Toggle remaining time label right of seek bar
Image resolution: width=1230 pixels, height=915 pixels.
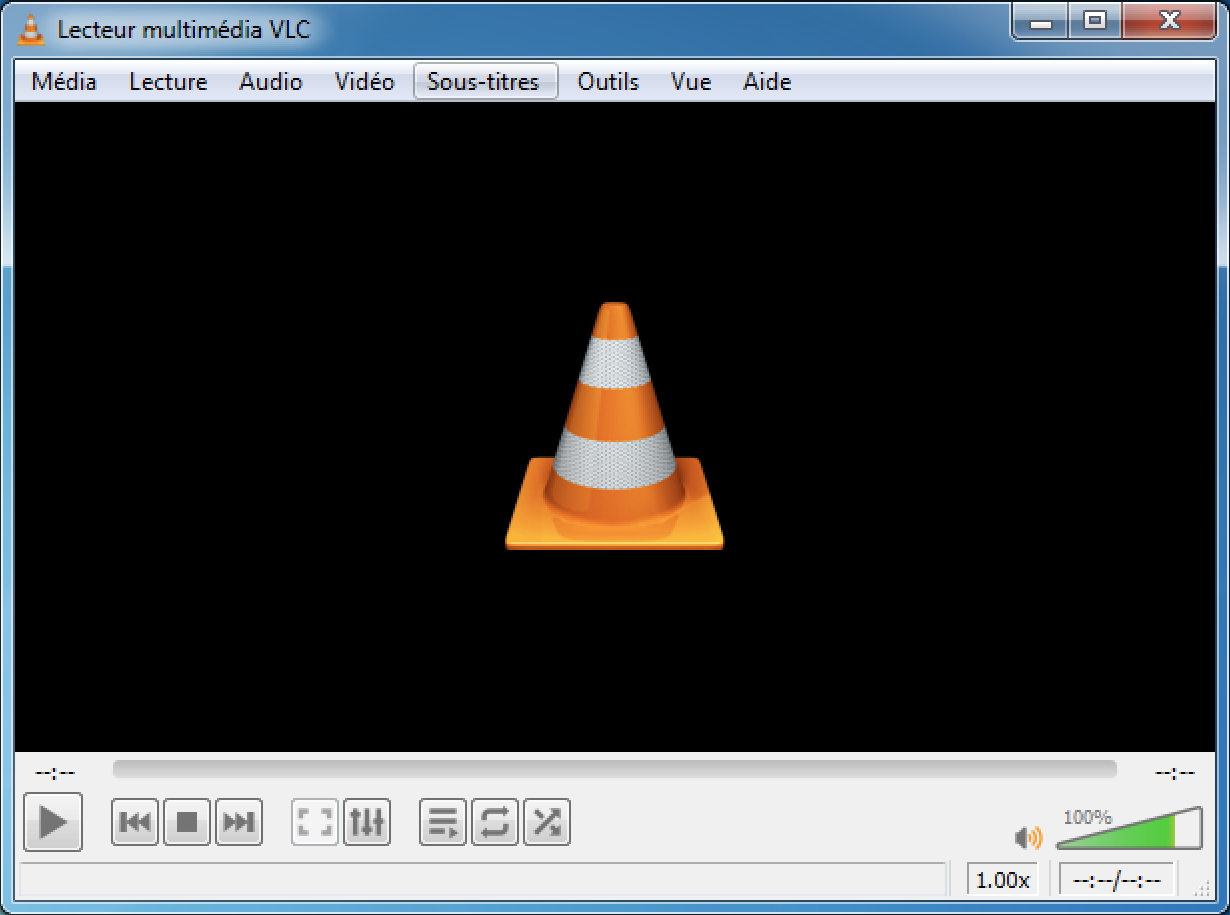click(1175, 773)
